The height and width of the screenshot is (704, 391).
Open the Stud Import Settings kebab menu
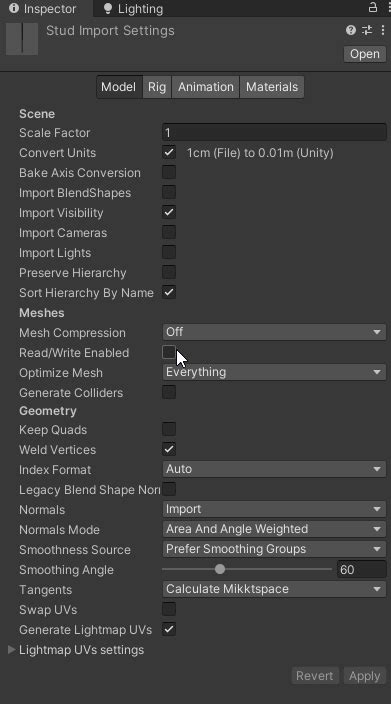pos(382,30)
